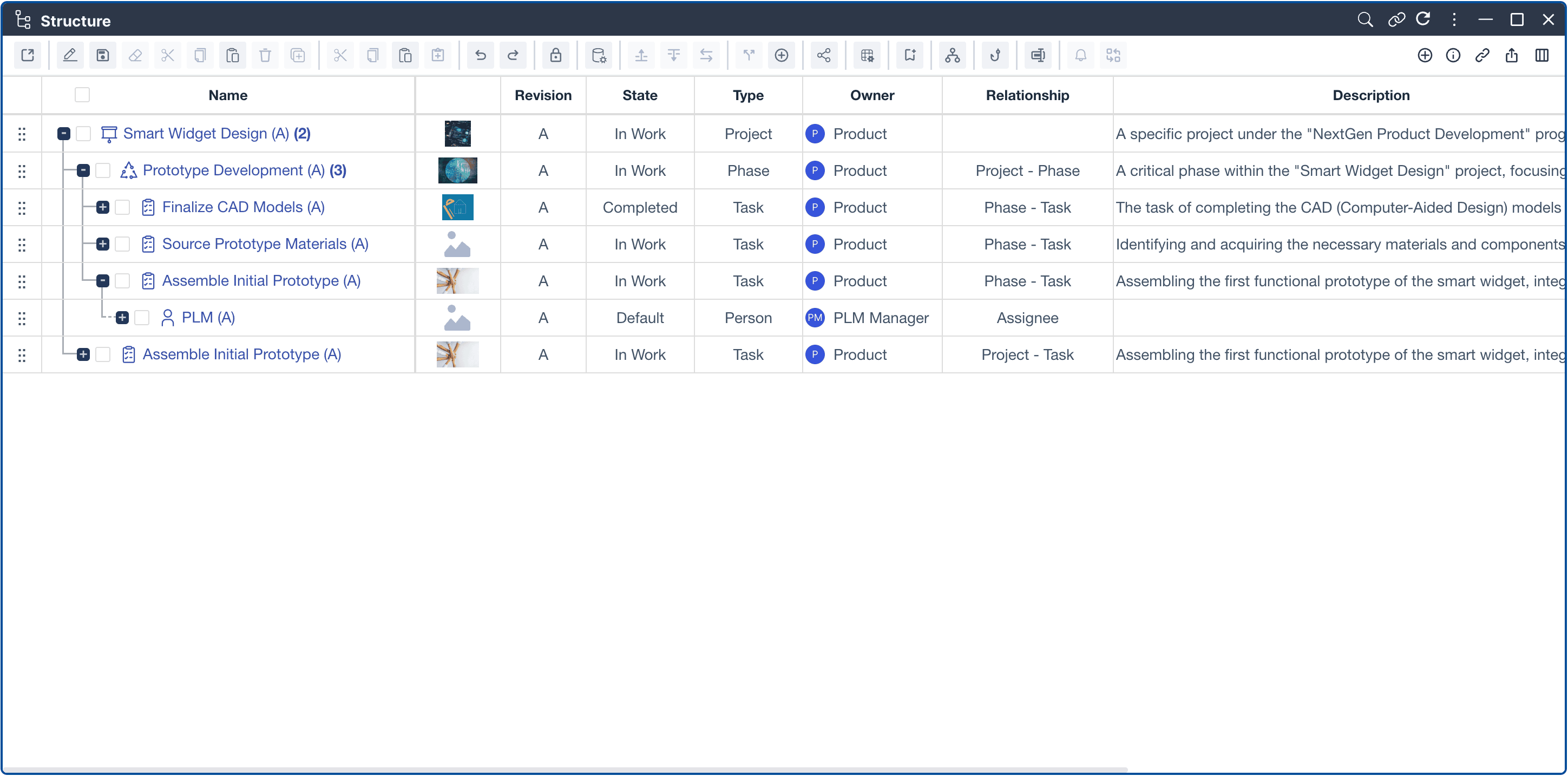Click the redo arrow icon
The image size is (1568, 776).
point(513,55)
